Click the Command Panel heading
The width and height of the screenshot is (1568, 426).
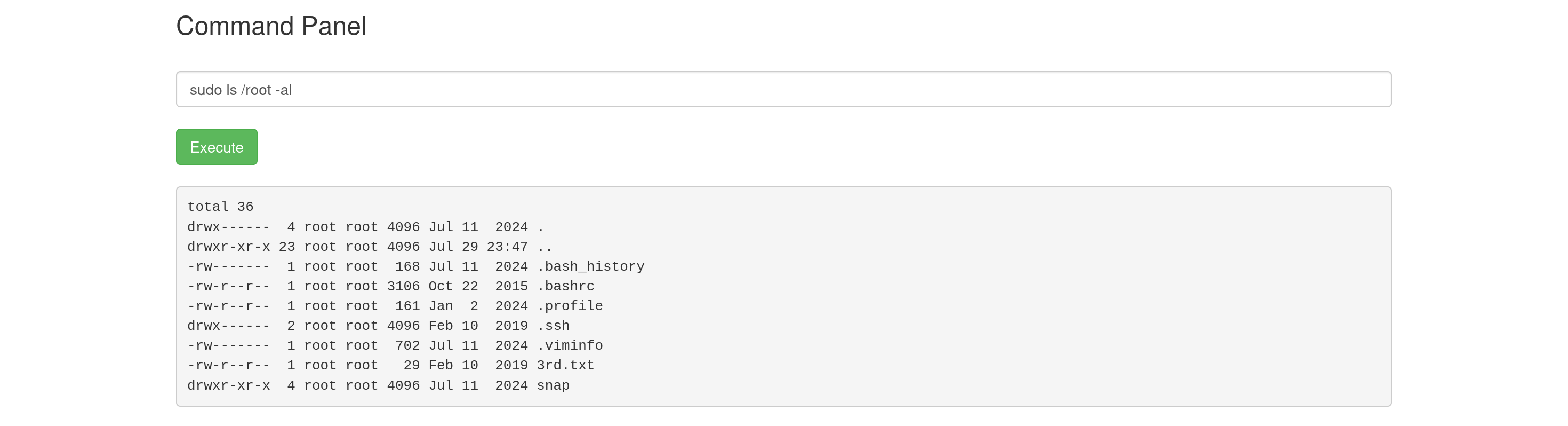(x=271, y=26)
